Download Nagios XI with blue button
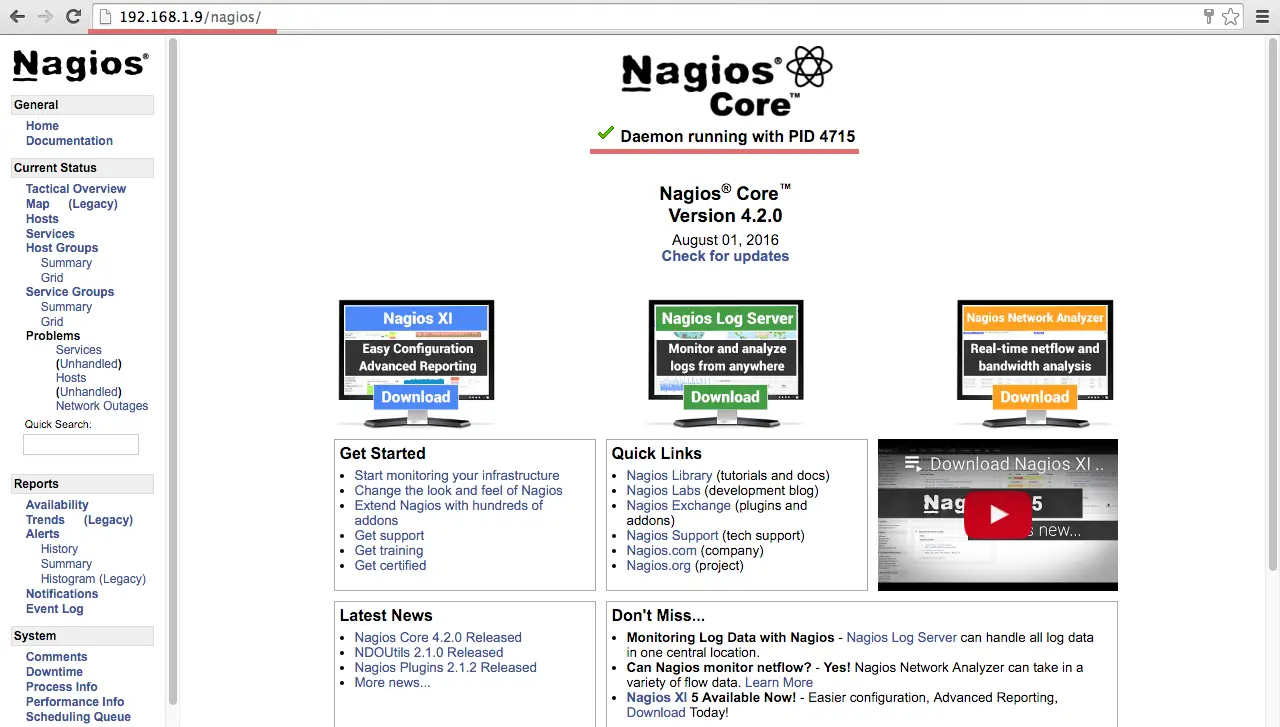The width and height of the screenshot is (1280, 727). [x=416, y=397]
